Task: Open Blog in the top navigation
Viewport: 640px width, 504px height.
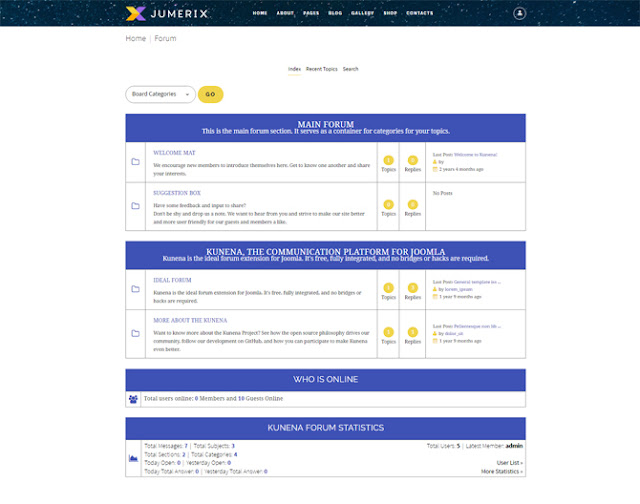Action: (x=335, y=13)
